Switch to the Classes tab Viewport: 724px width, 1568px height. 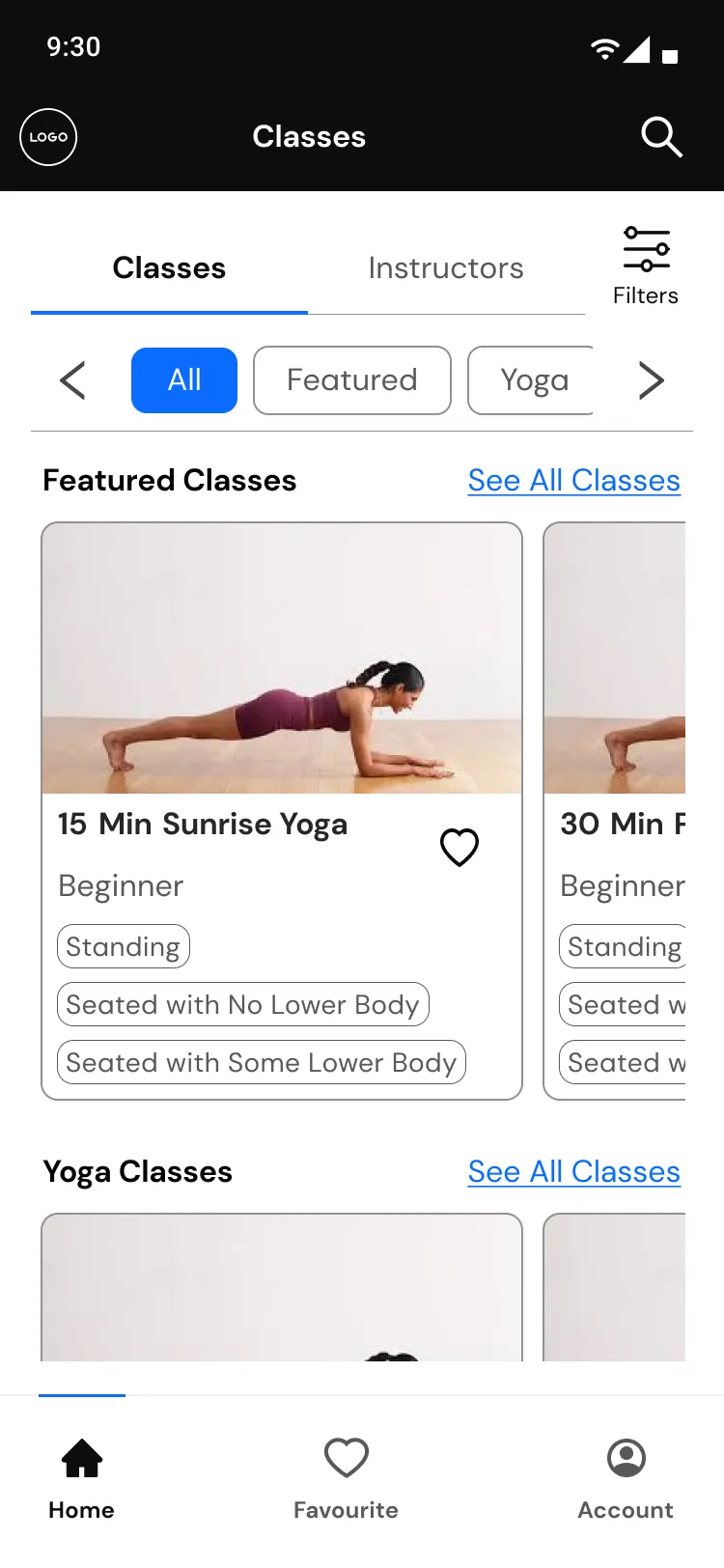pos(169,268)
